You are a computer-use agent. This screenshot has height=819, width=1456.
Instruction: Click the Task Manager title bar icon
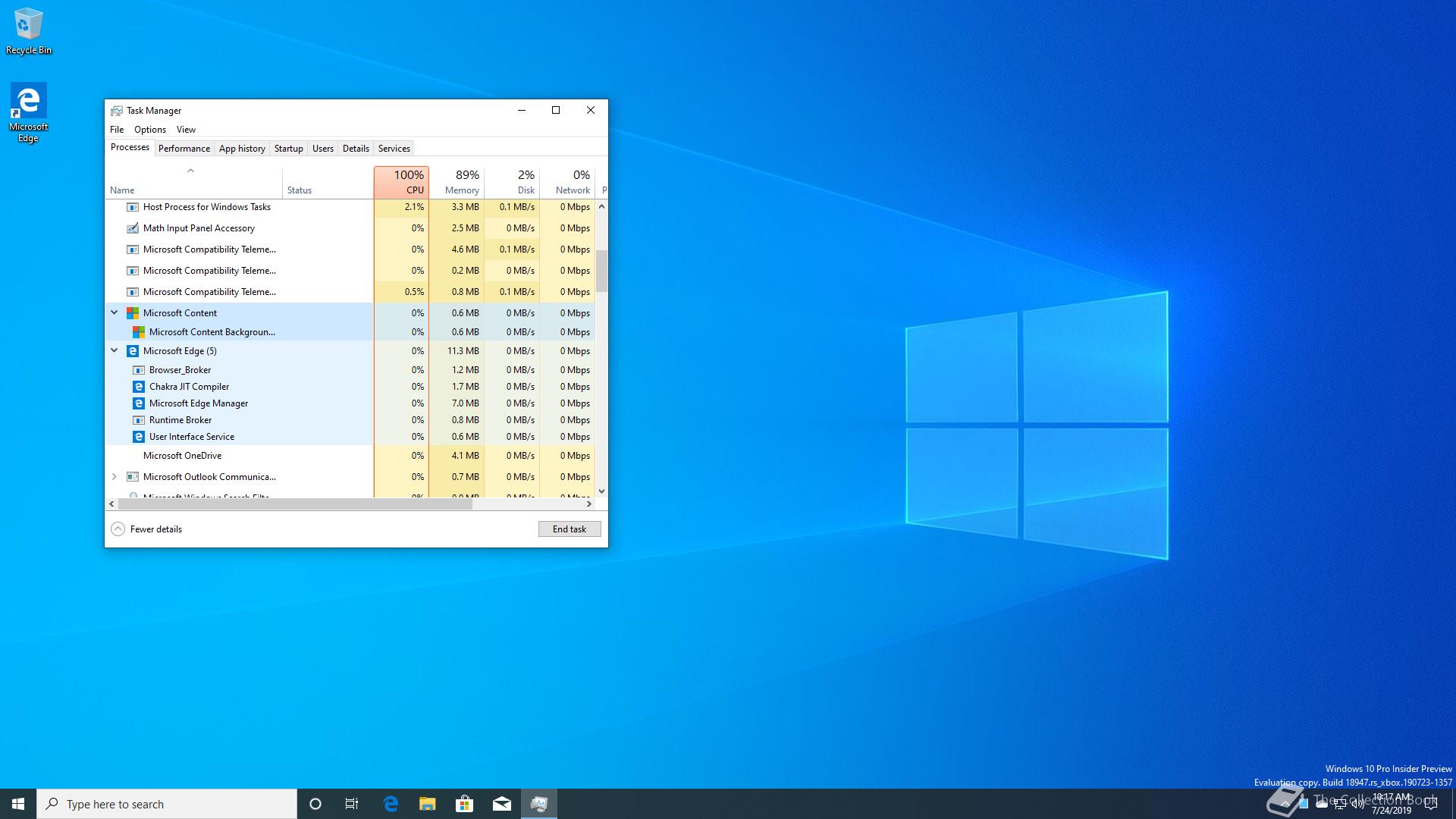click(117, 111)
